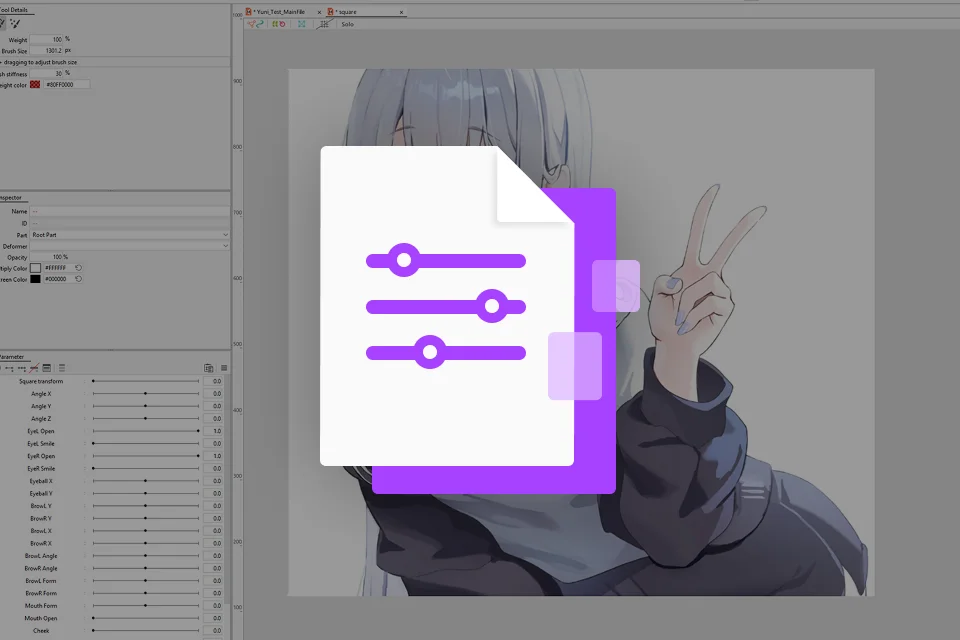
Task: Click the weight color hex field #80FF0000
Action: [66, 85]
